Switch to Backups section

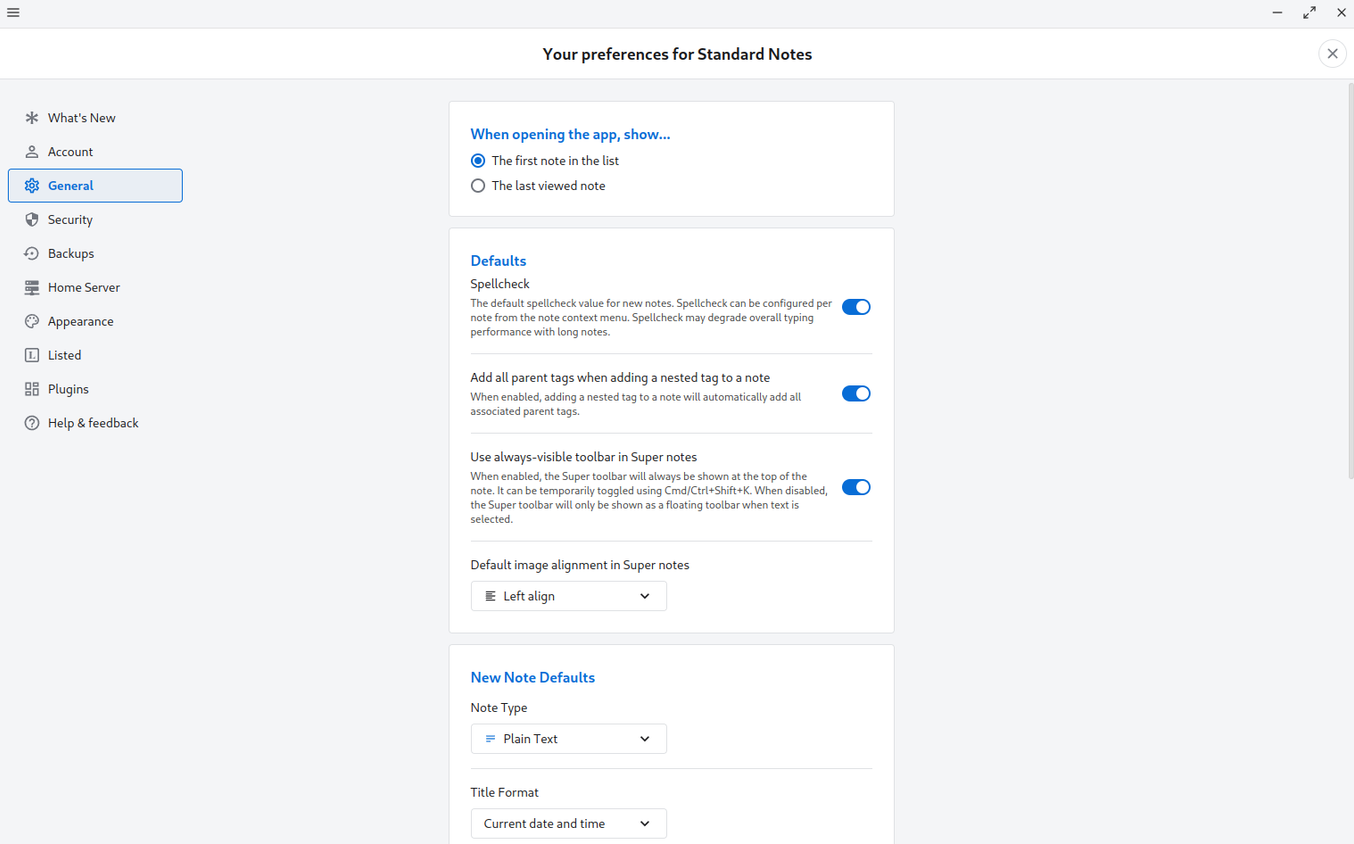tap(95, 254)
